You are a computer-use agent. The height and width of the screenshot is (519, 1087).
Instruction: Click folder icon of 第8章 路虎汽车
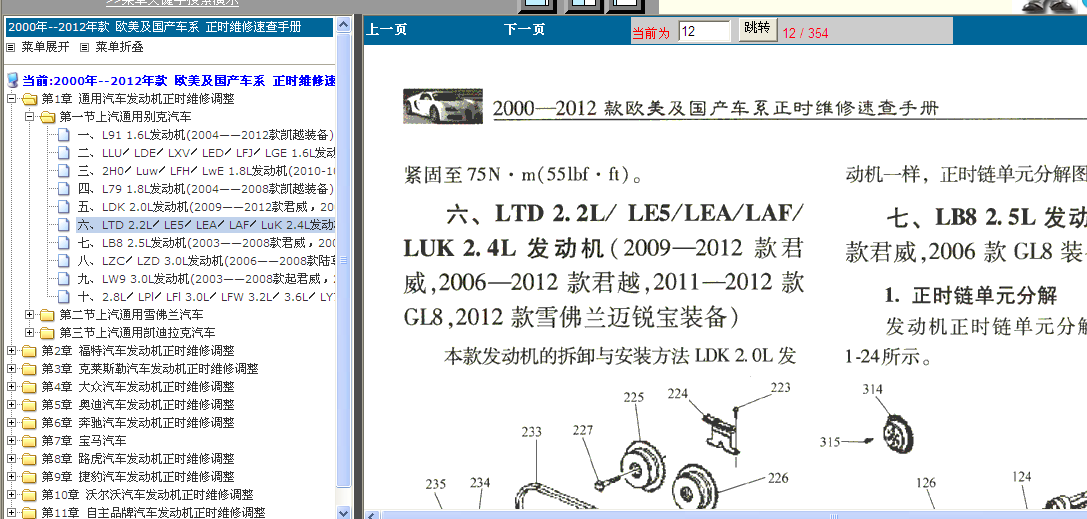click(29, 459)
